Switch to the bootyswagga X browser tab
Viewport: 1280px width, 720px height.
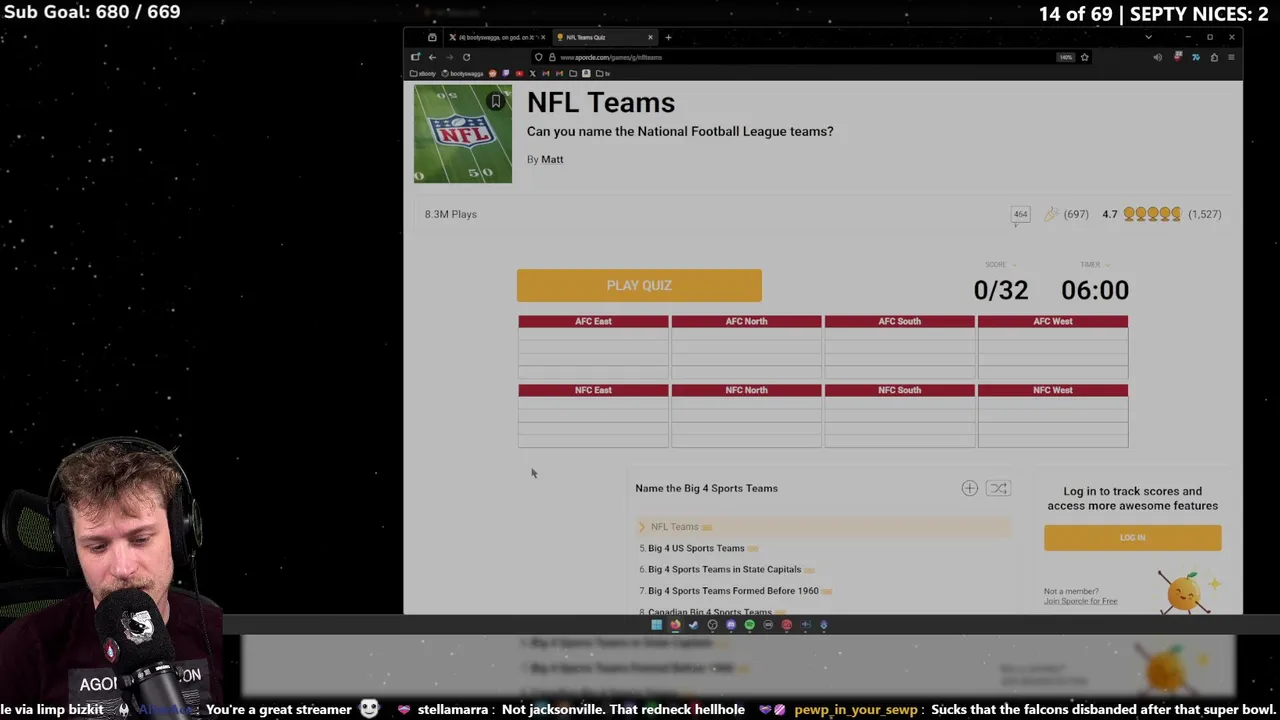click(496, 37)
